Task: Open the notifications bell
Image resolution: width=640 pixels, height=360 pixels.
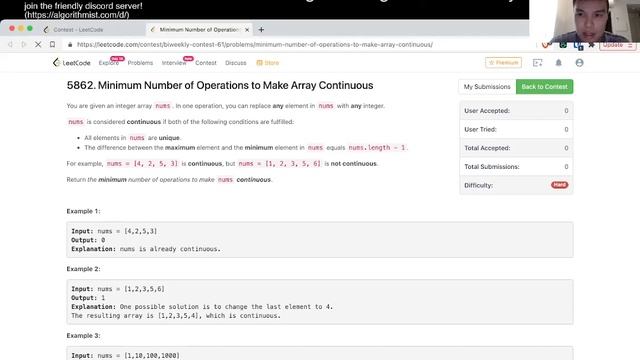Action: 558,63
